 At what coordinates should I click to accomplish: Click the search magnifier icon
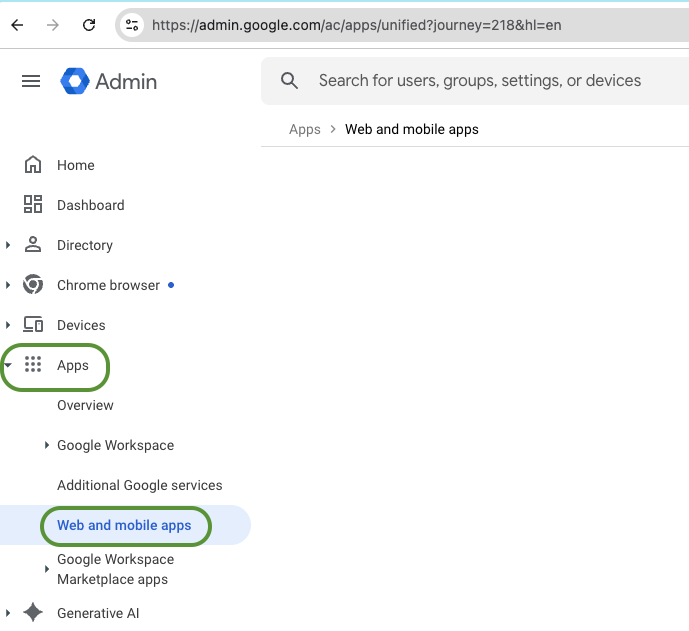coord(289,81)
